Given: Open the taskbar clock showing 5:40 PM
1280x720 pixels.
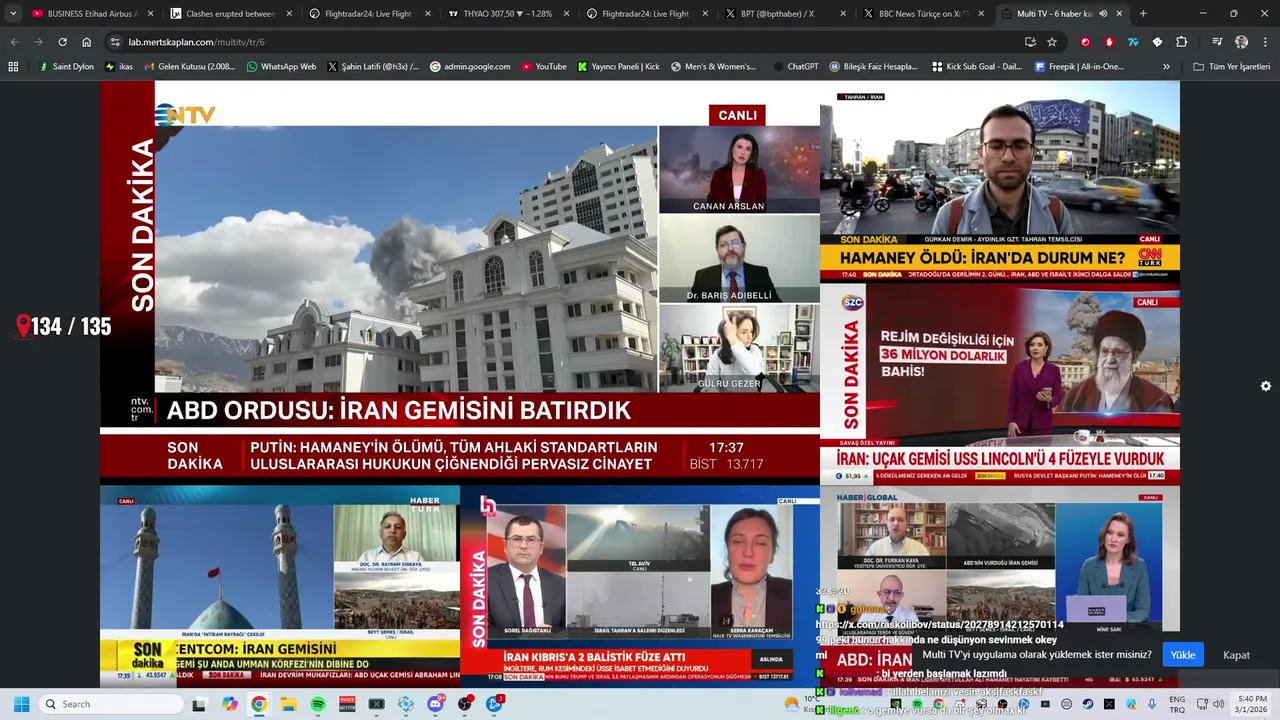Looking at the screenshot, I should 1252,704.
